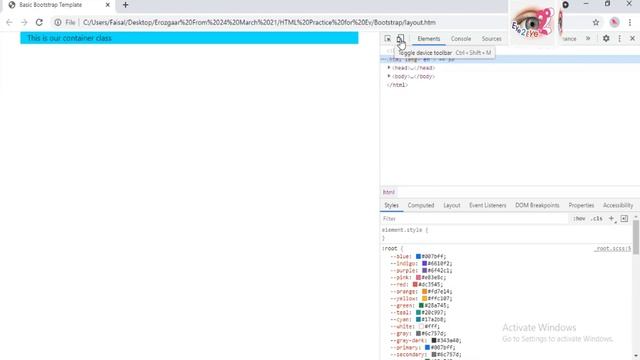Open the _root.scss source link
This screenshot has height=360, width=640.
tap(613, 249)
